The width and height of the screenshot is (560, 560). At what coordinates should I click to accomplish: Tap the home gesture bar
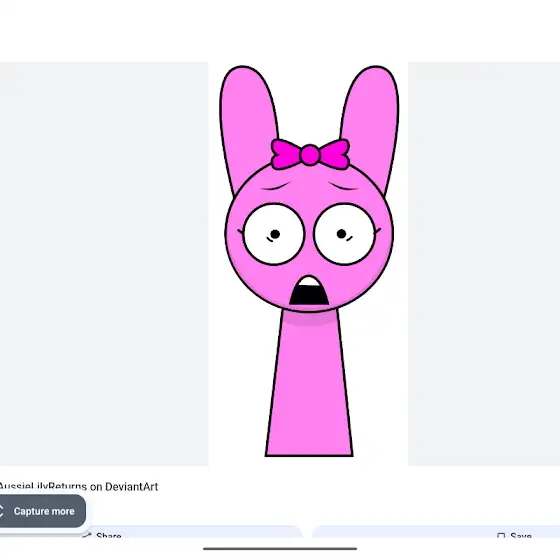pyautogui.click(x=280, y=549)
